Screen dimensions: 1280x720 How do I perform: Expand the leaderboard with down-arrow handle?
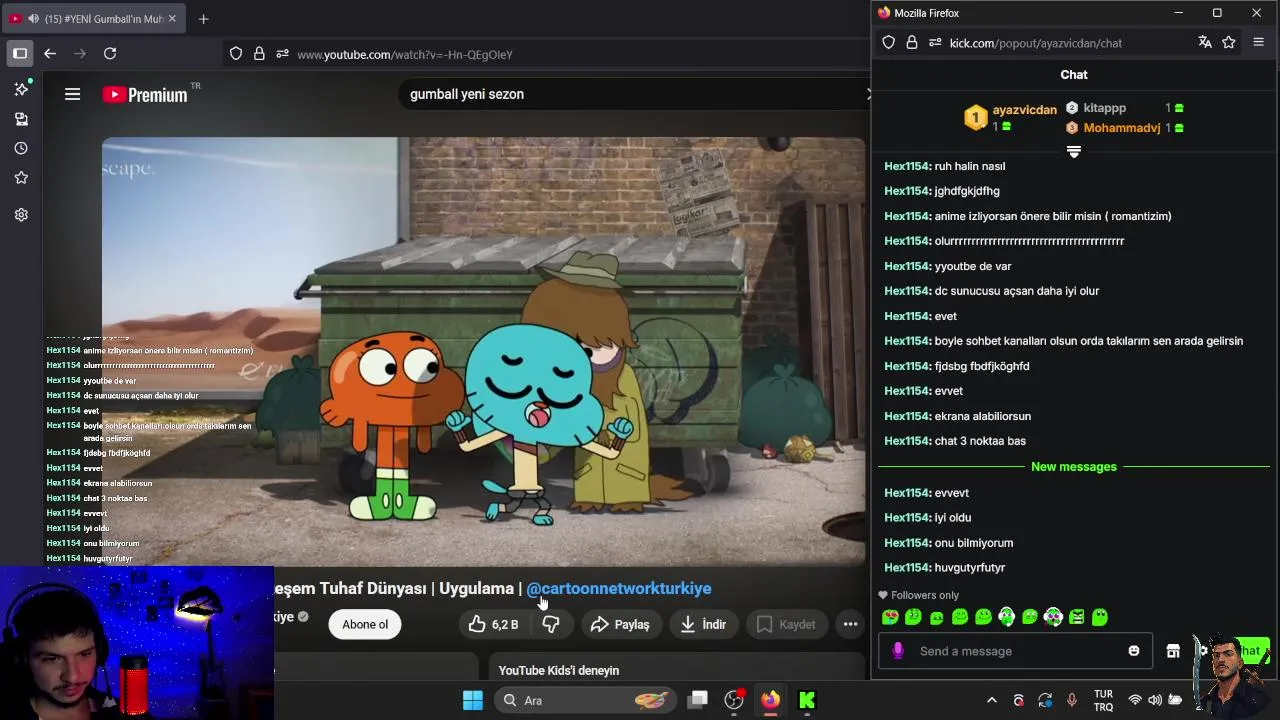[1074, 152]
